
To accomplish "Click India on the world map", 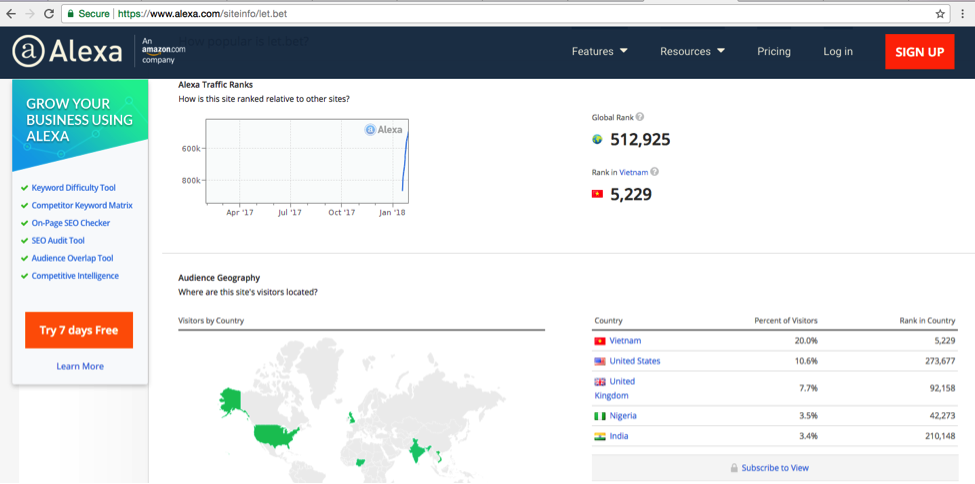I will [x=419, y=452].
